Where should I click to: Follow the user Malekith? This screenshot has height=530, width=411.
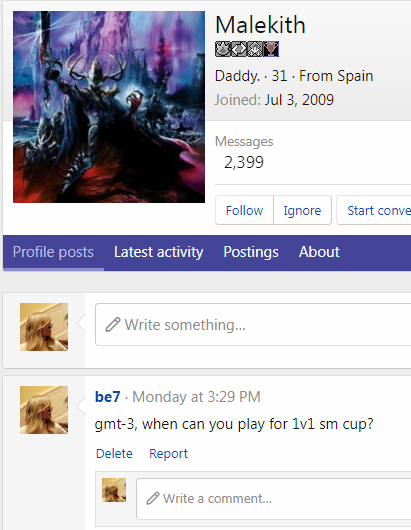(244, 210)
